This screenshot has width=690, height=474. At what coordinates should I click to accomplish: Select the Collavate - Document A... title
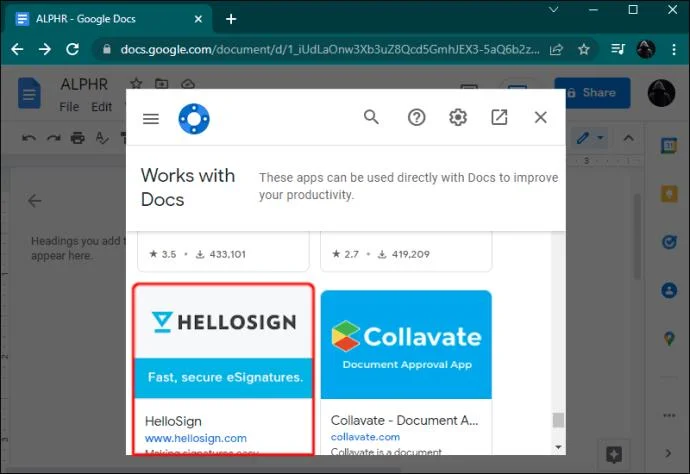(404, 420)
